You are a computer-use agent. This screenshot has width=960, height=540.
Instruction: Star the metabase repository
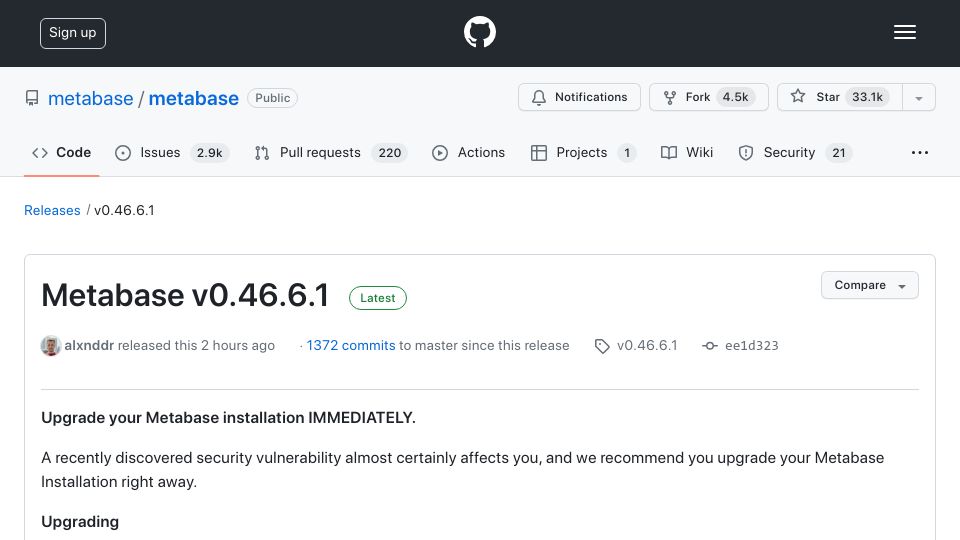pos(839,97)
